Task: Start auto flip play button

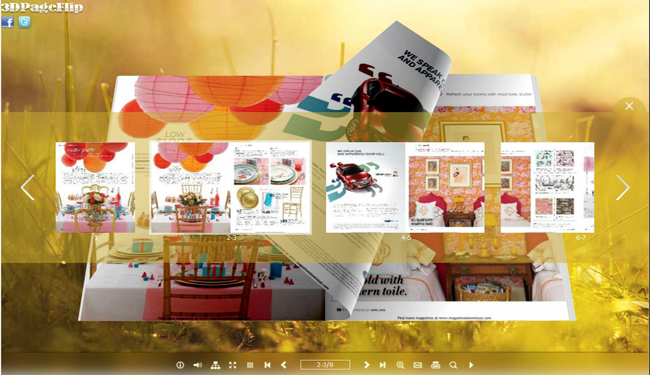Action: click(x=471, y=365)
